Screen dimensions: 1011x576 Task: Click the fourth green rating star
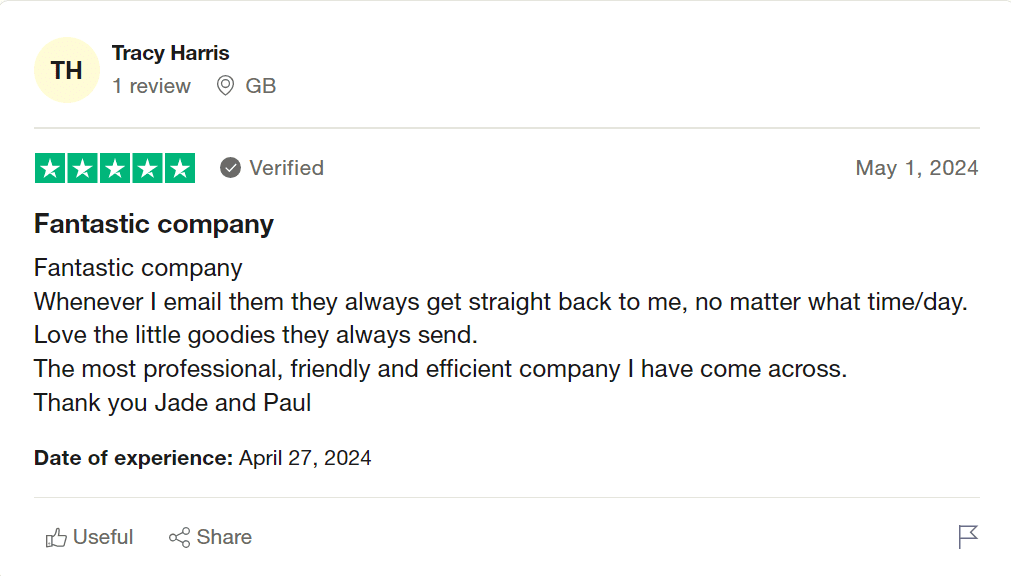(148, 168)
